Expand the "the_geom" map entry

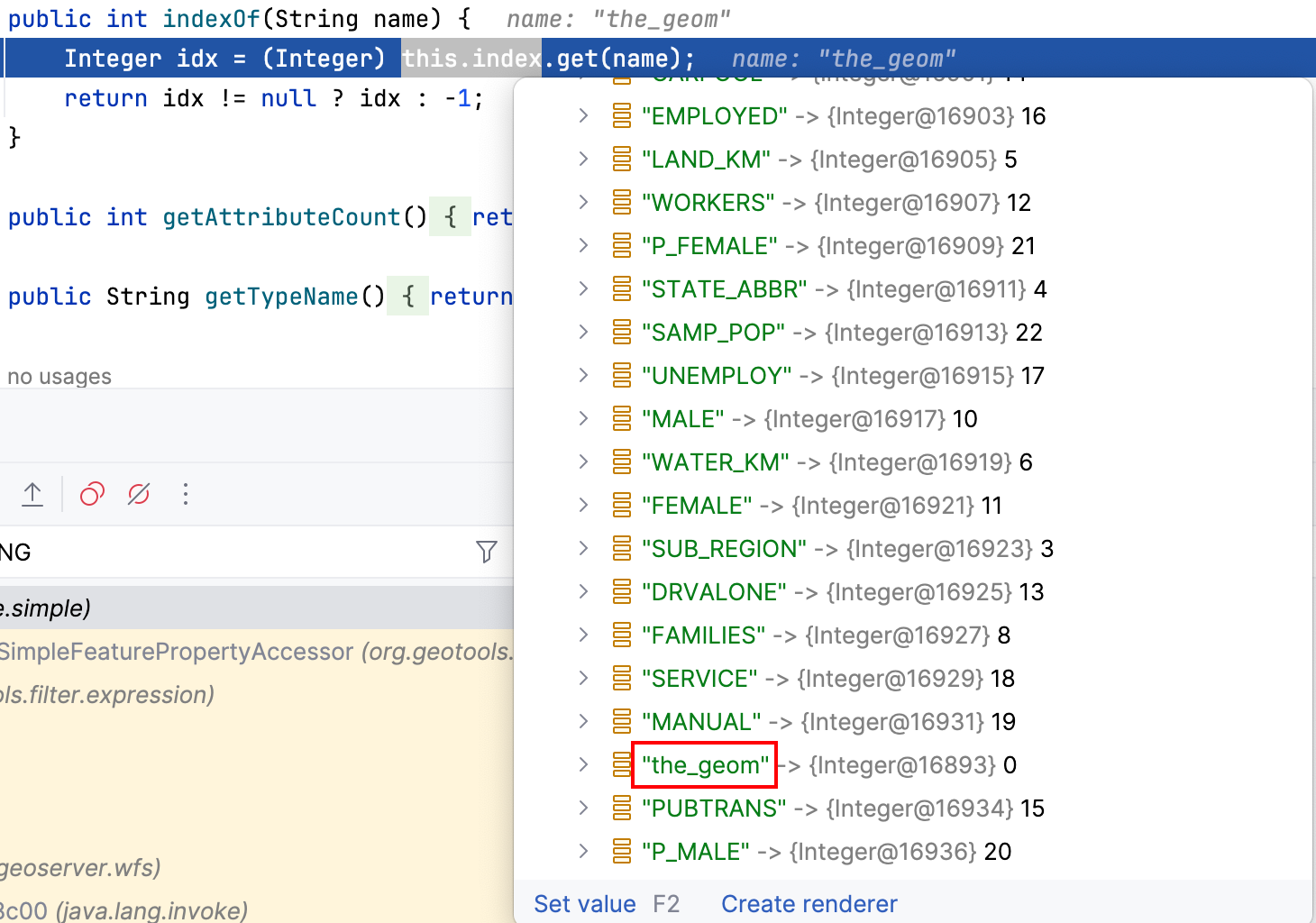(583, 765)
